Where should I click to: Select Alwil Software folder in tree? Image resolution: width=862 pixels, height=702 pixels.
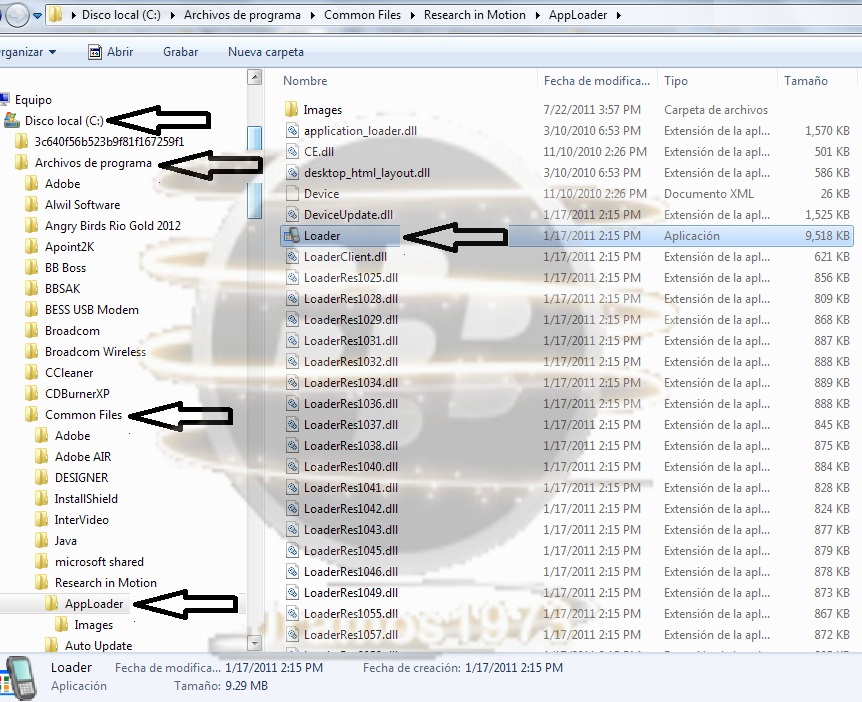(82, 204)
